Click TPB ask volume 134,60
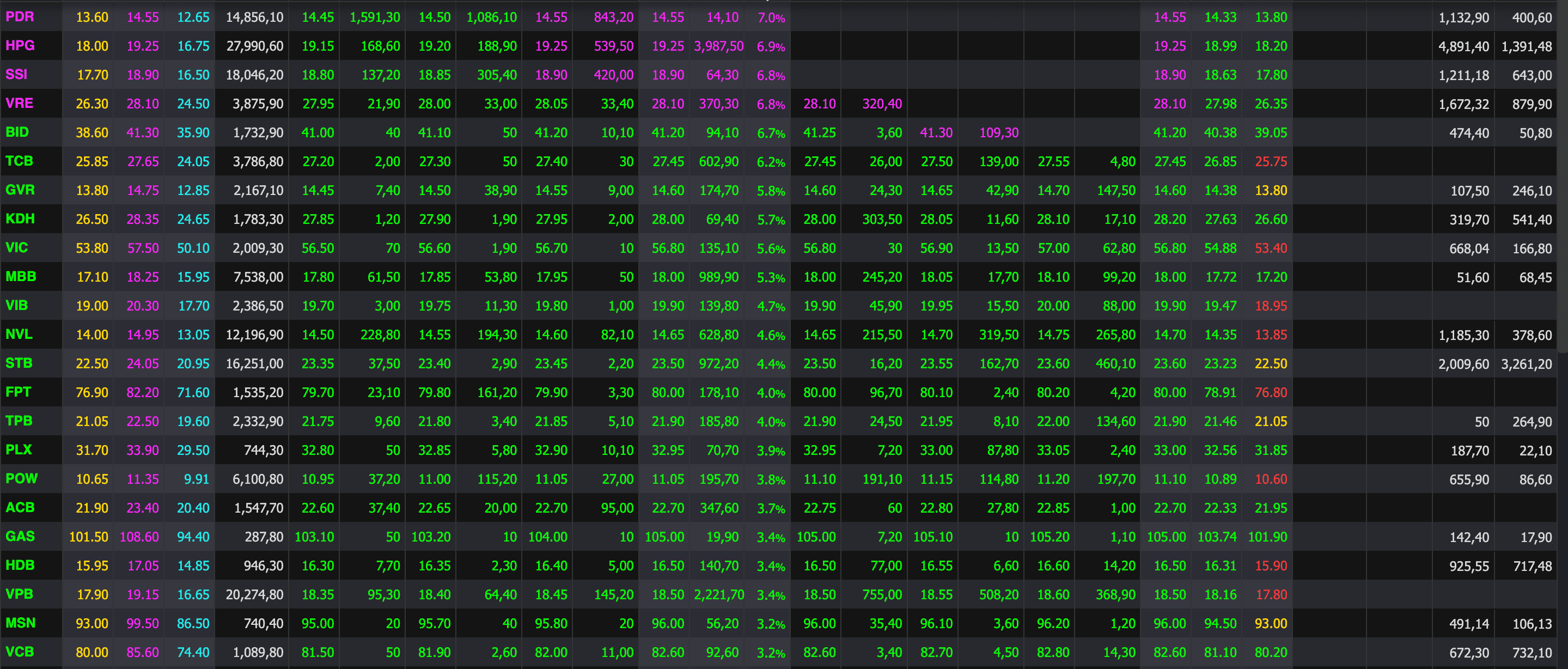Viewport: 1568px width, 669px height. pos(1116,421)
